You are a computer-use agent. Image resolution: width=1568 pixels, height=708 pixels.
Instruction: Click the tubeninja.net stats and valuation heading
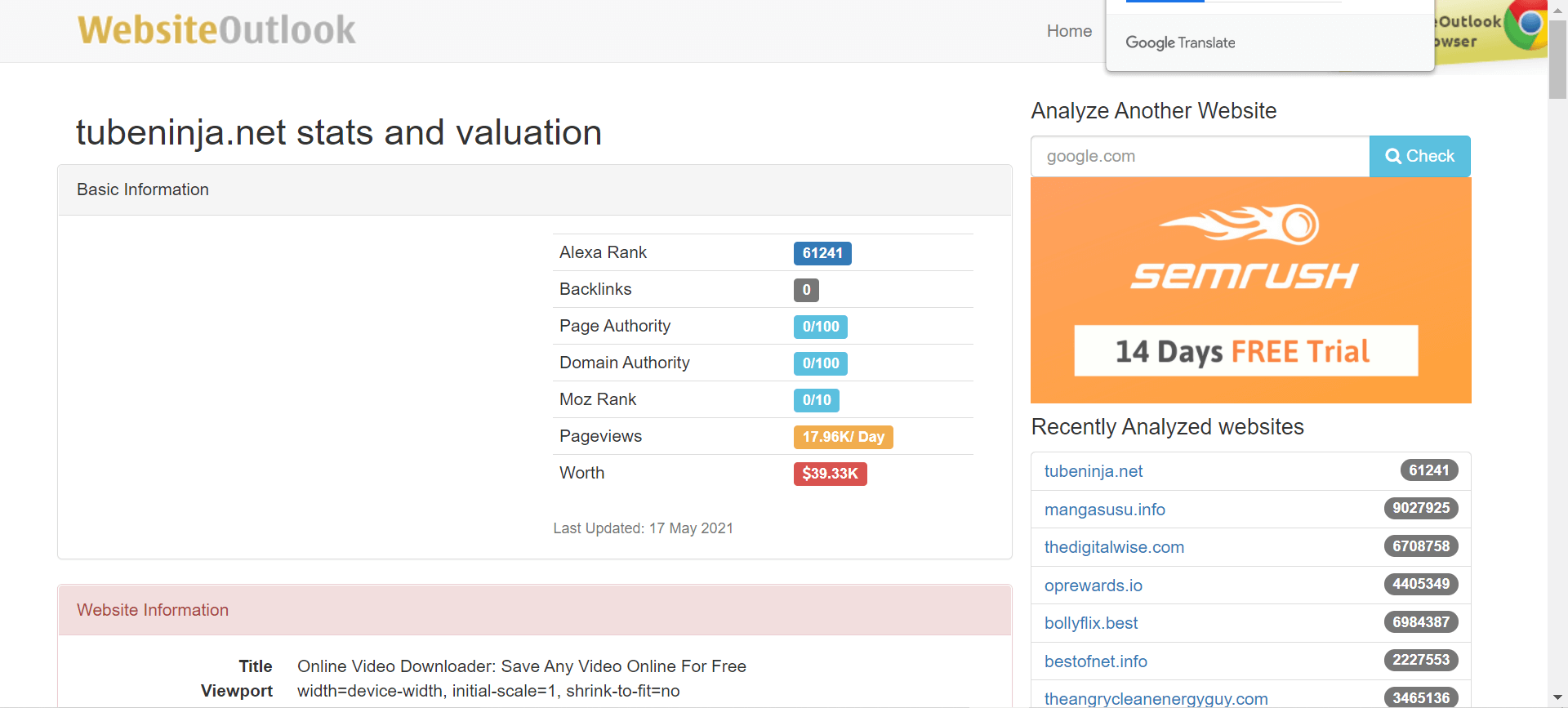point(339,132)
